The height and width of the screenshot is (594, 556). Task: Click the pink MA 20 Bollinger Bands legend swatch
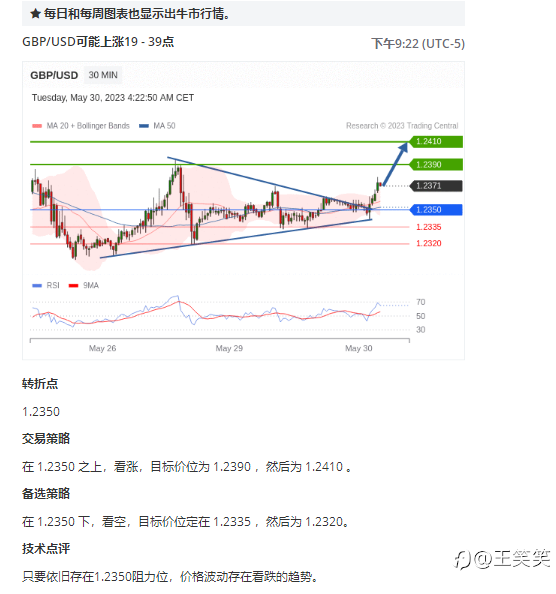coord(37,126)
